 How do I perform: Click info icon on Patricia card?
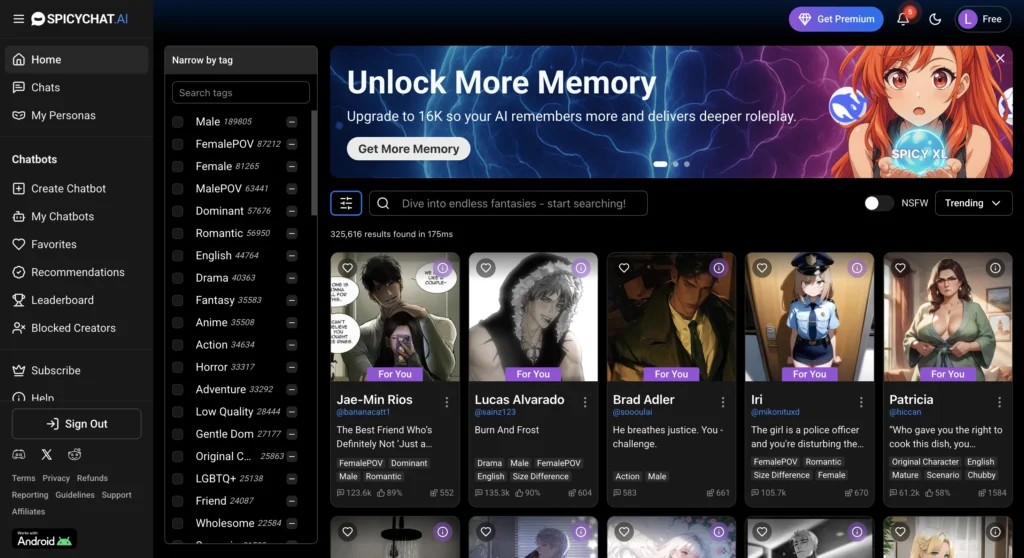coord(994,268)
